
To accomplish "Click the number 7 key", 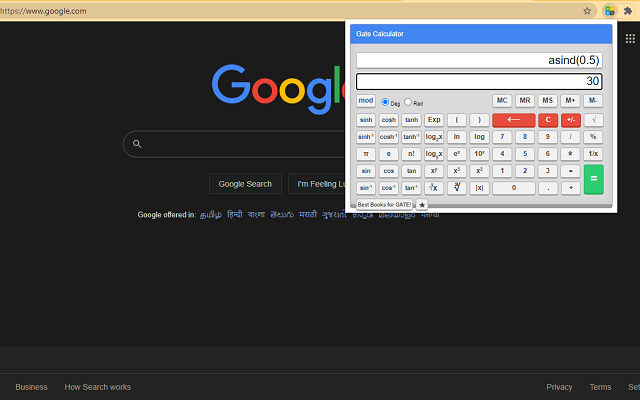I will pos(502,137).
